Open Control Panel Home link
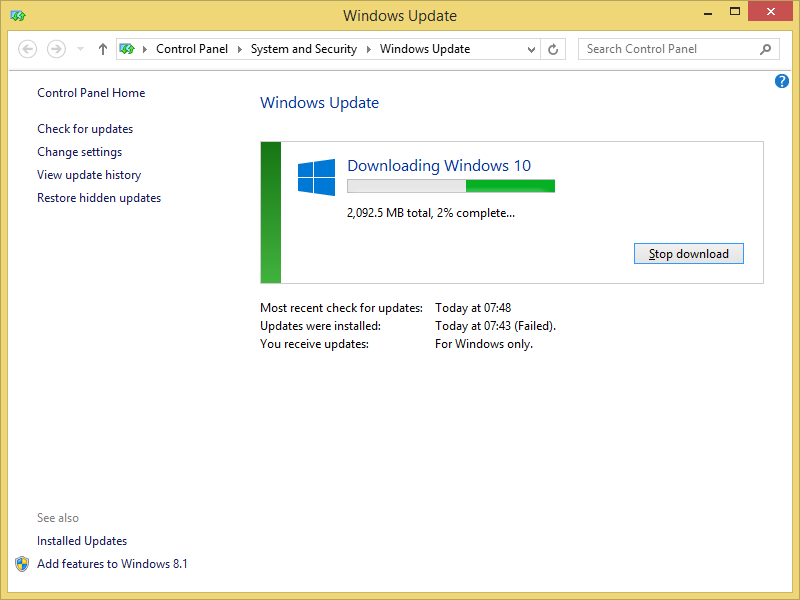 click(x=91, y=93)
